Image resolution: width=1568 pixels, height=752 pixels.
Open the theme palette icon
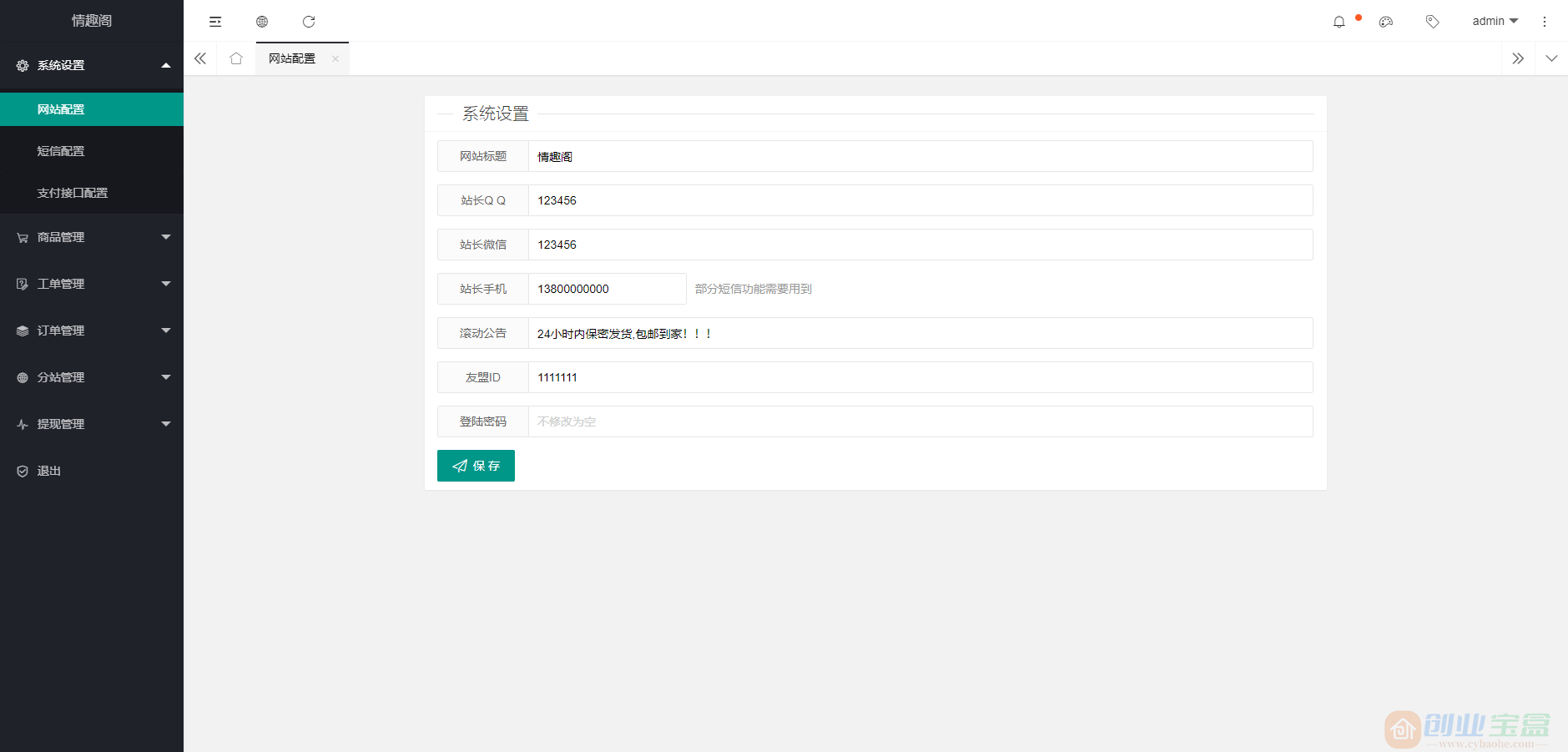(x=1387, y=21)
